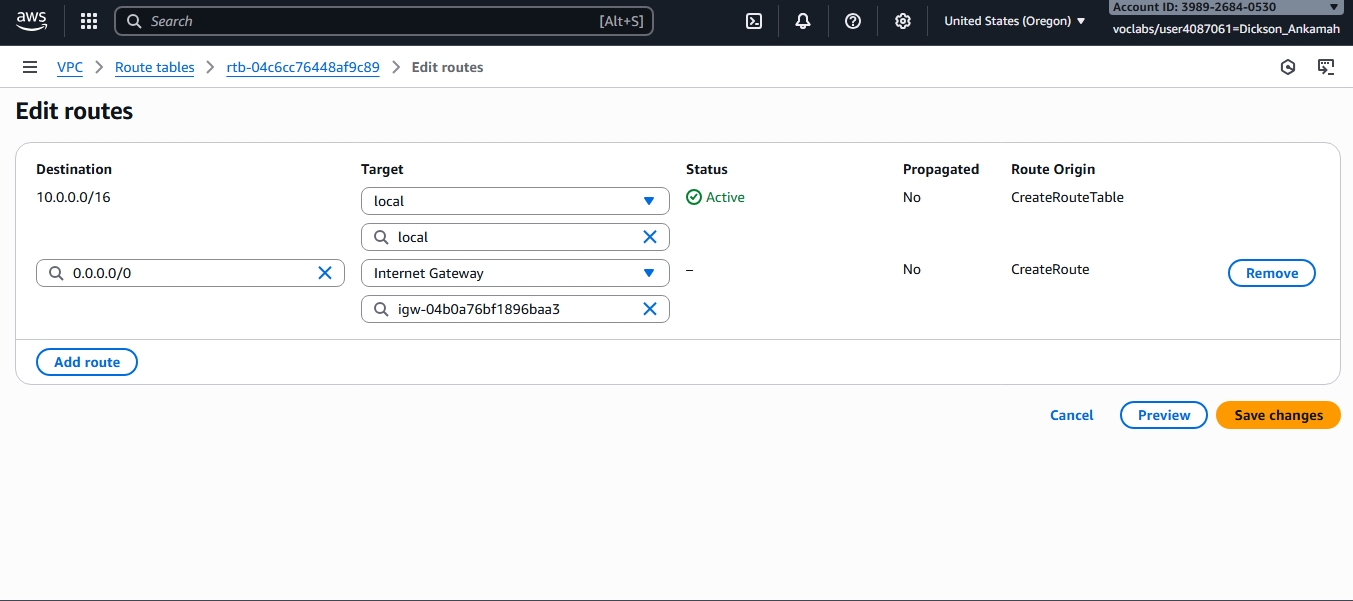Cancel the route edits

click(1071, 415)
